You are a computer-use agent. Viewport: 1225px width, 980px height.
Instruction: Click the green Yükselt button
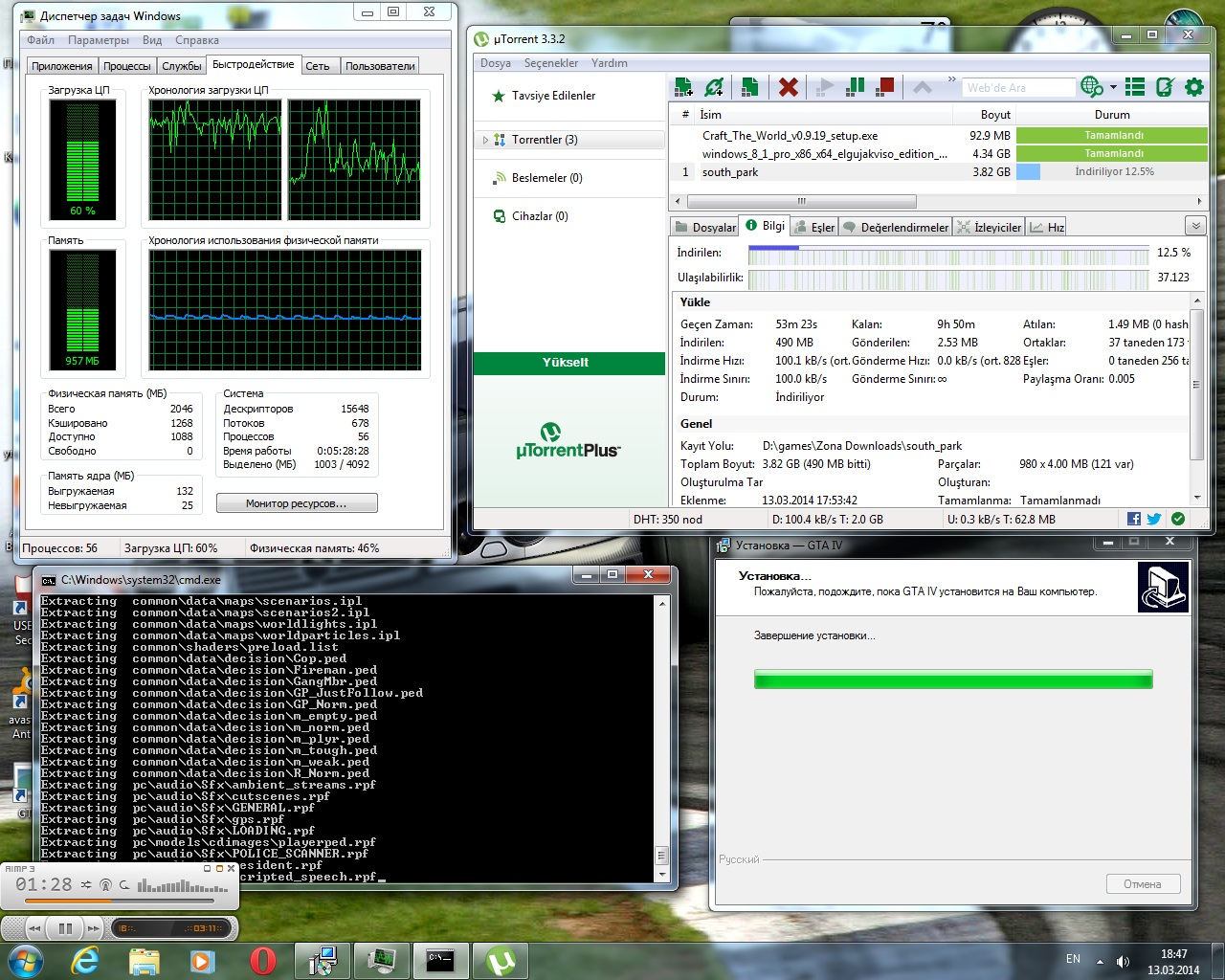coord(568,363)
